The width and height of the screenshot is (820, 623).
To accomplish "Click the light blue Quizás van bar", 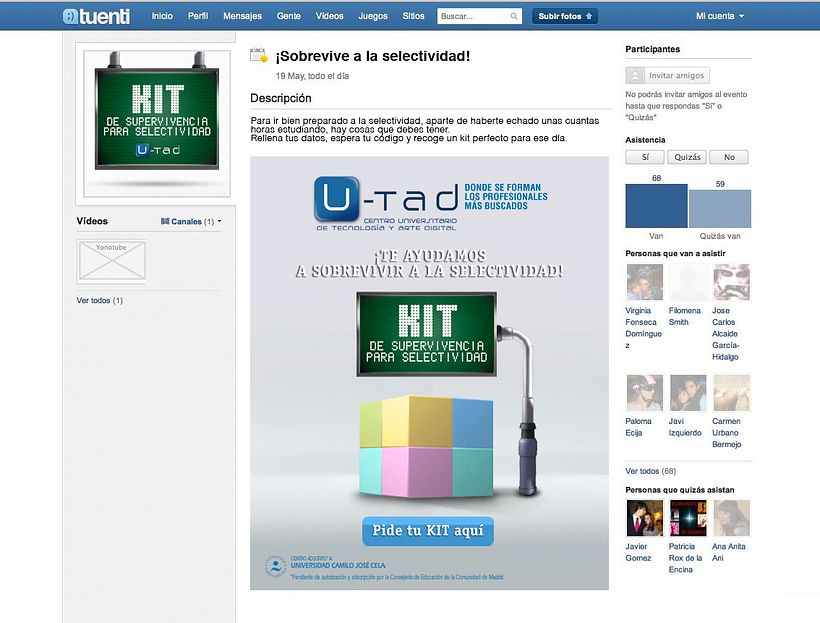I will click(720, 209).
